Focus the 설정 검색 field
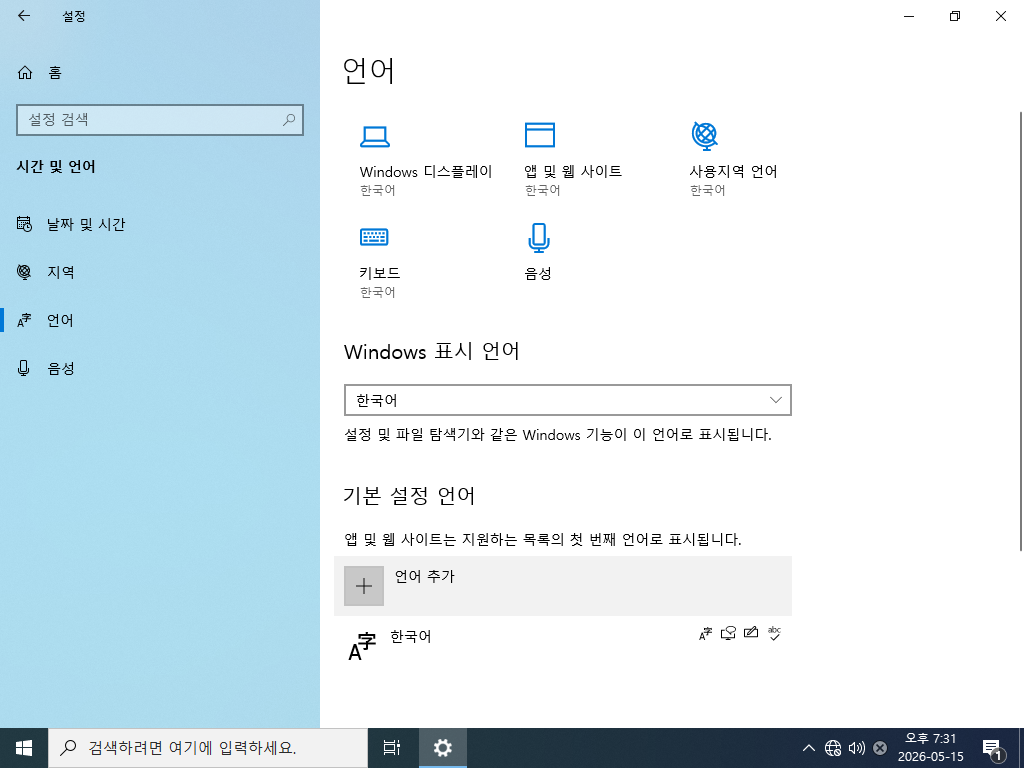This screenshot has height=768, width=1024. point(160,120)
